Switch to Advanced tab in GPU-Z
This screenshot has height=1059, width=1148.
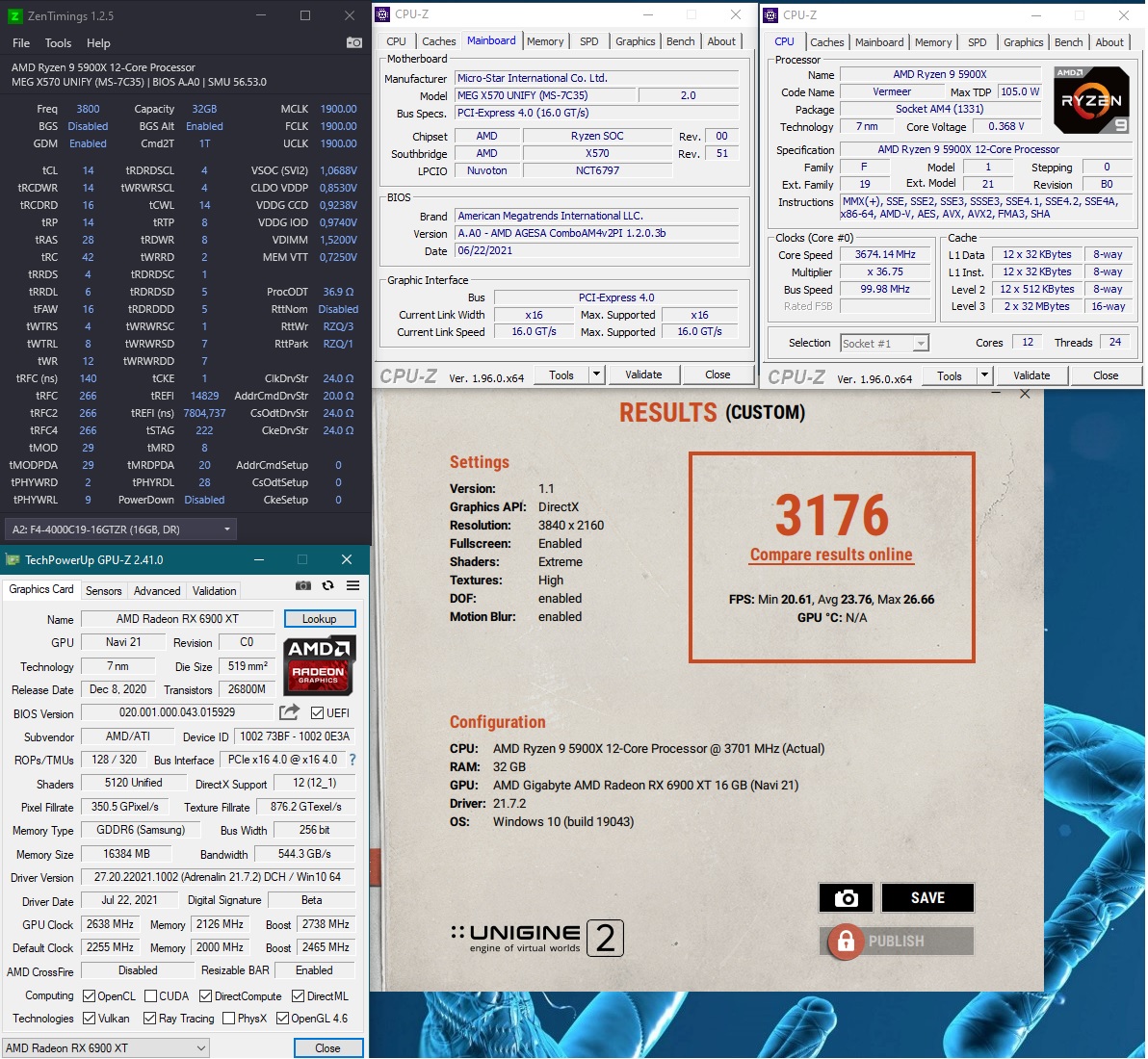pos(157,590)
